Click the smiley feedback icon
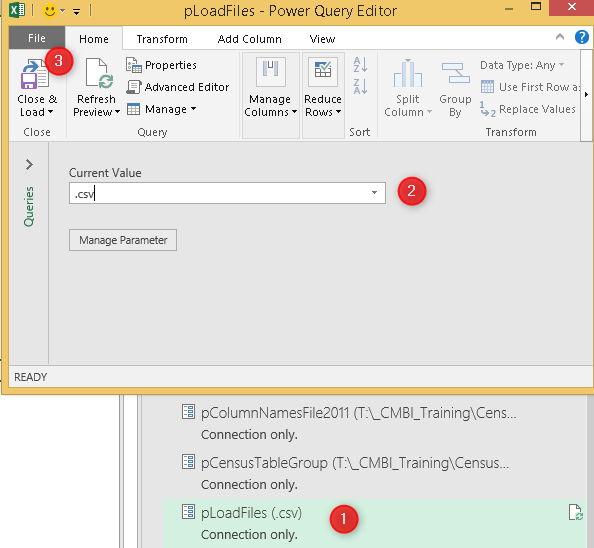 49,11
